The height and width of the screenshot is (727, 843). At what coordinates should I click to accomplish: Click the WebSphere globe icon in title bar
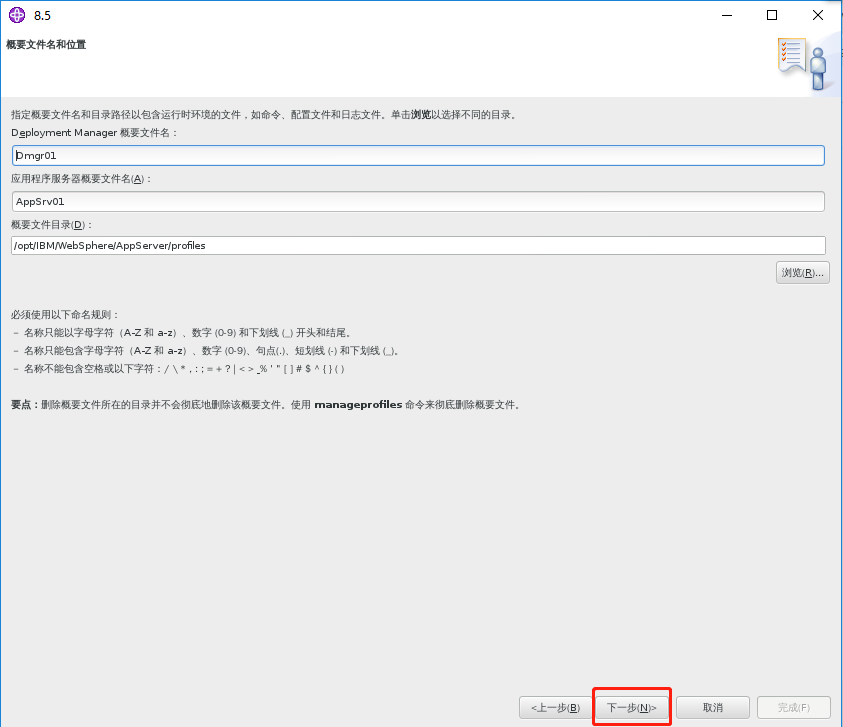[x=17, y=15]
